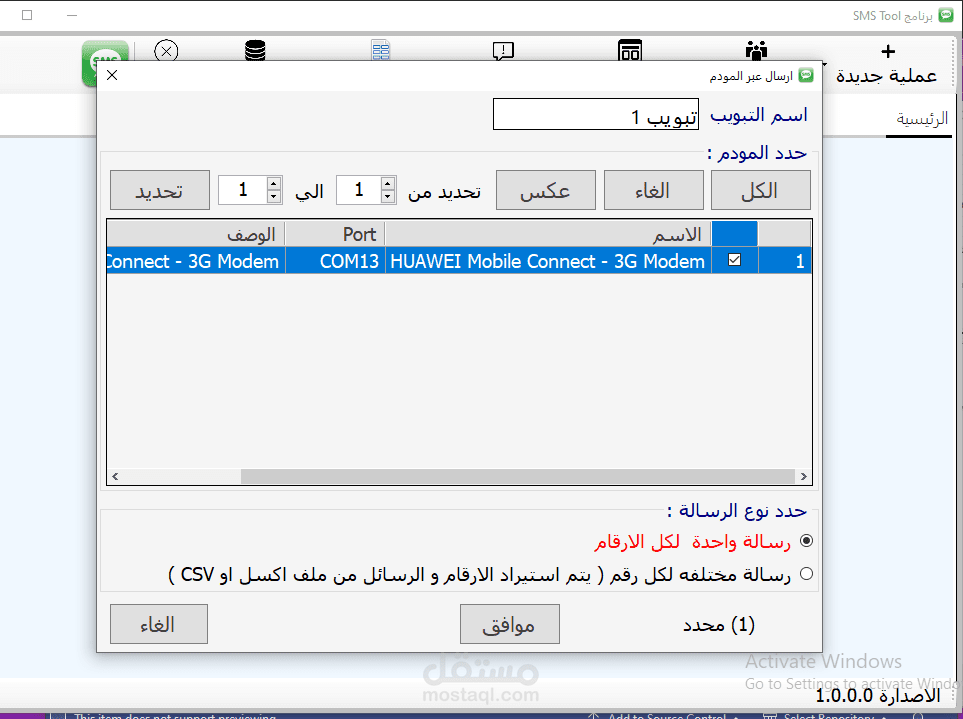Viewport: 963px width, 719px height.
Task: Click the tab name input field
Action: [x=596, y=114]
